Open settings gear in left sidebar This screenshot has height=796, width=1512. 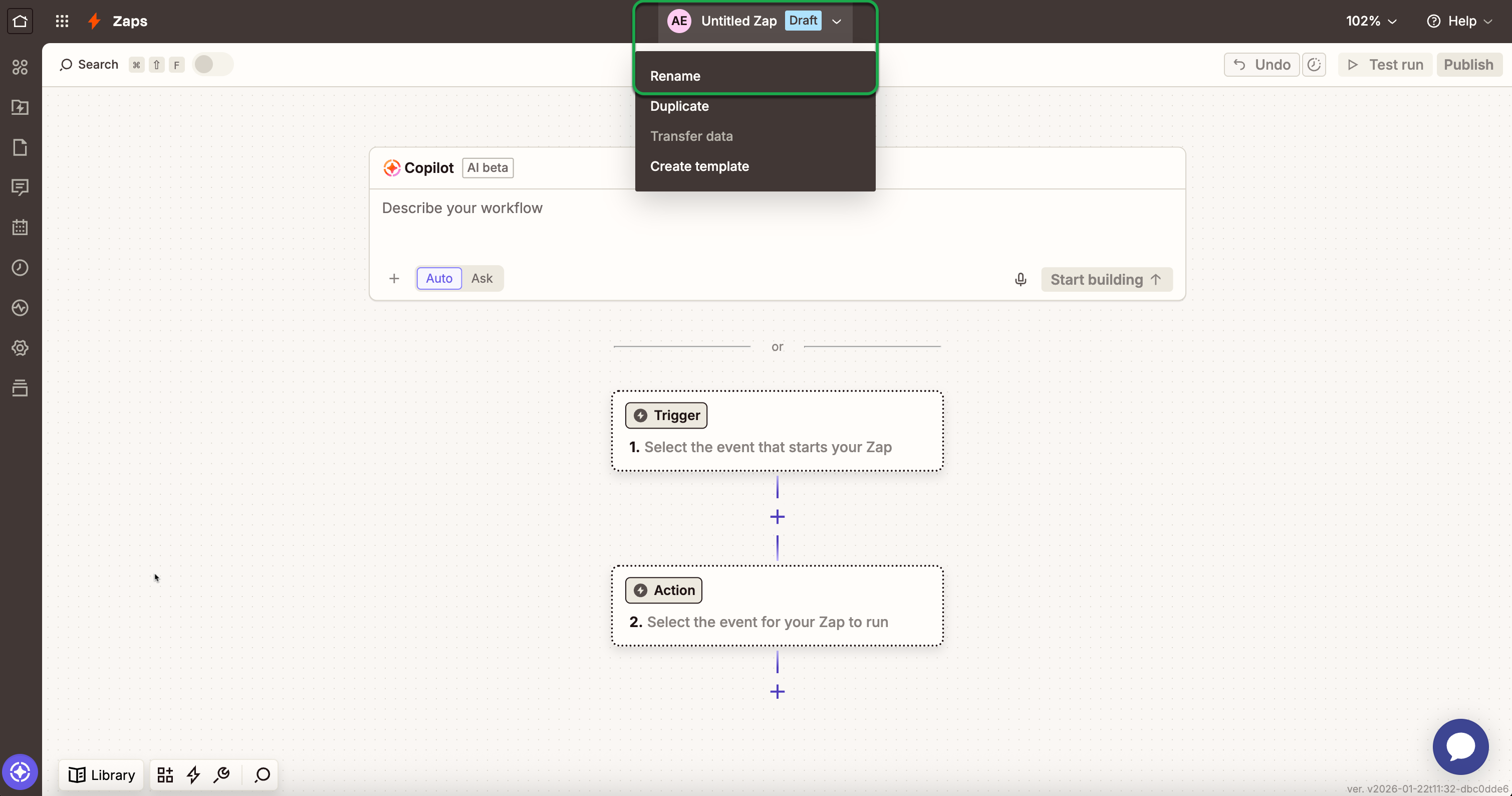(x=20, y=348)
